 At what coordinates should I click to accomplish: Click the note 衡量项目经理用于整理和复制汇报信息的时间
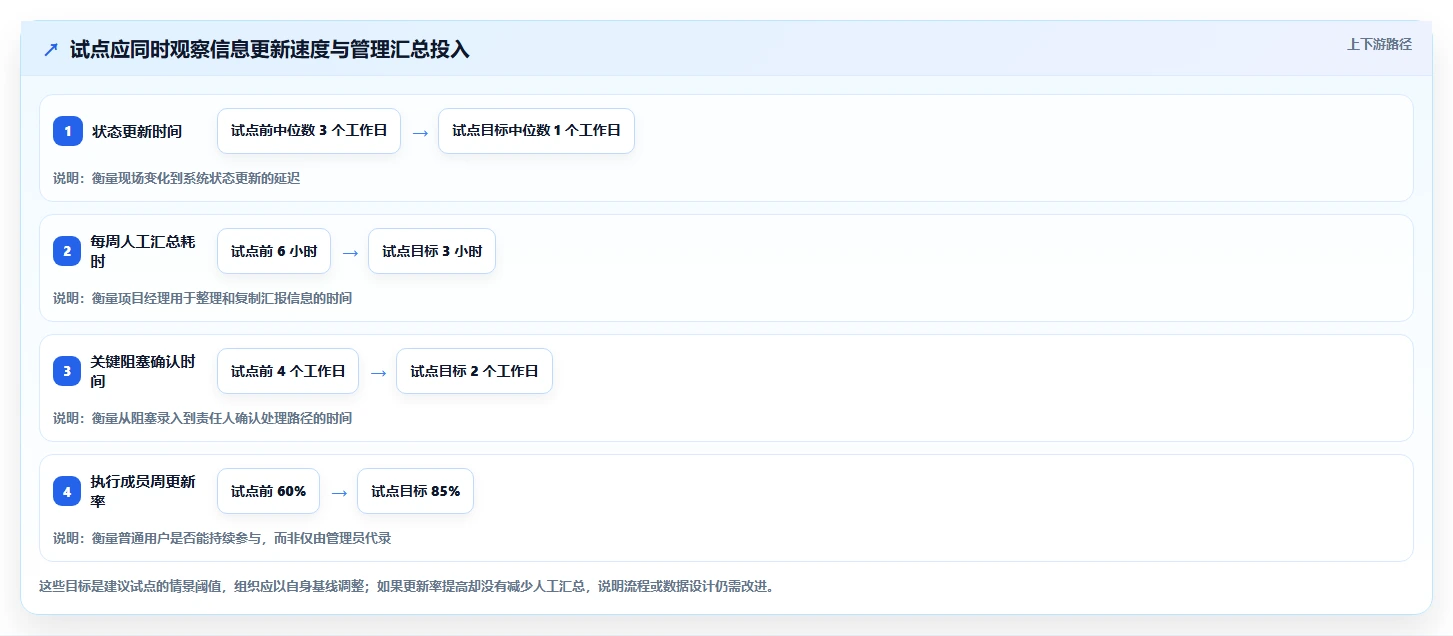pos(222,298)
